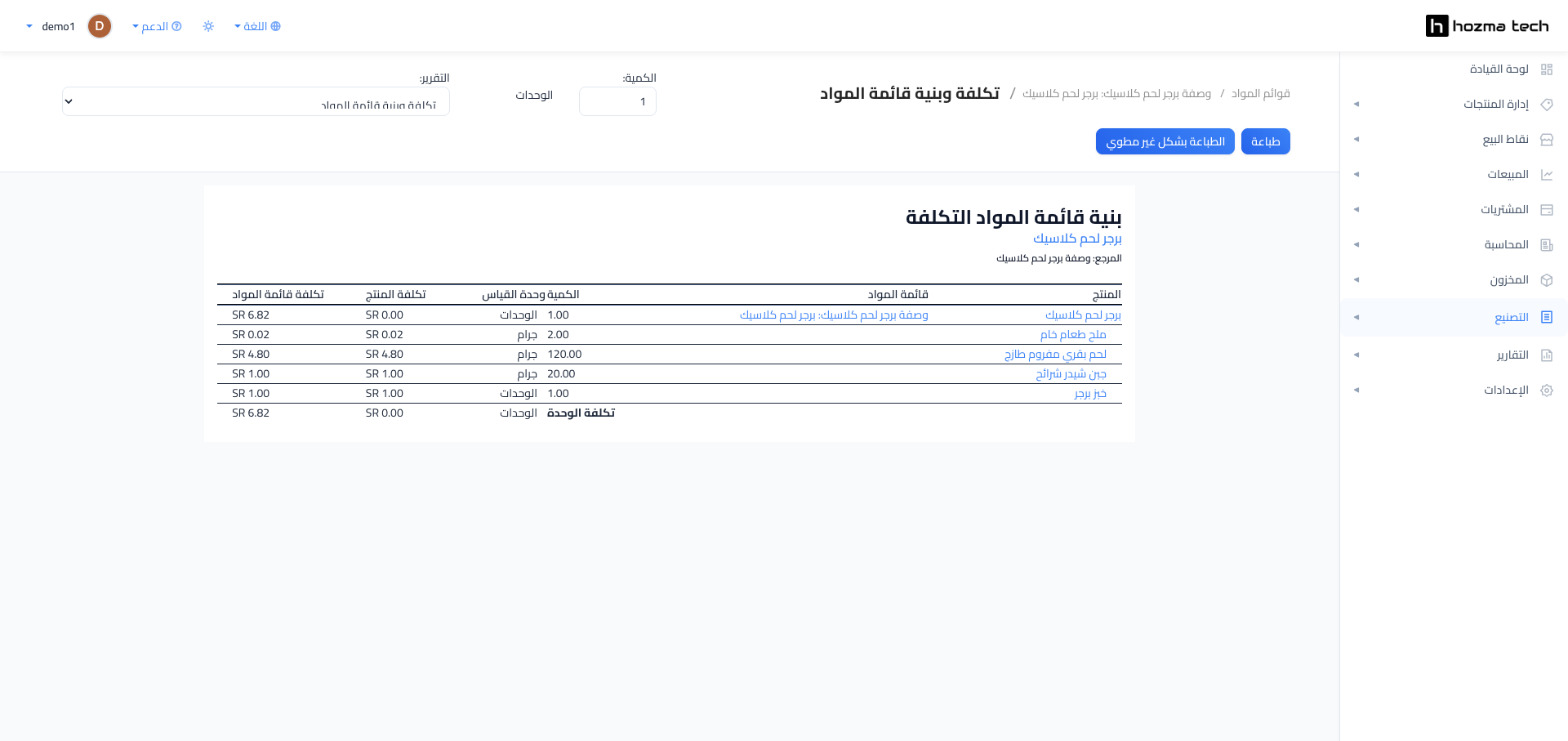Open the bill of materials link in first row
The height and width of the screenshot is (741, 1568).
834,315
